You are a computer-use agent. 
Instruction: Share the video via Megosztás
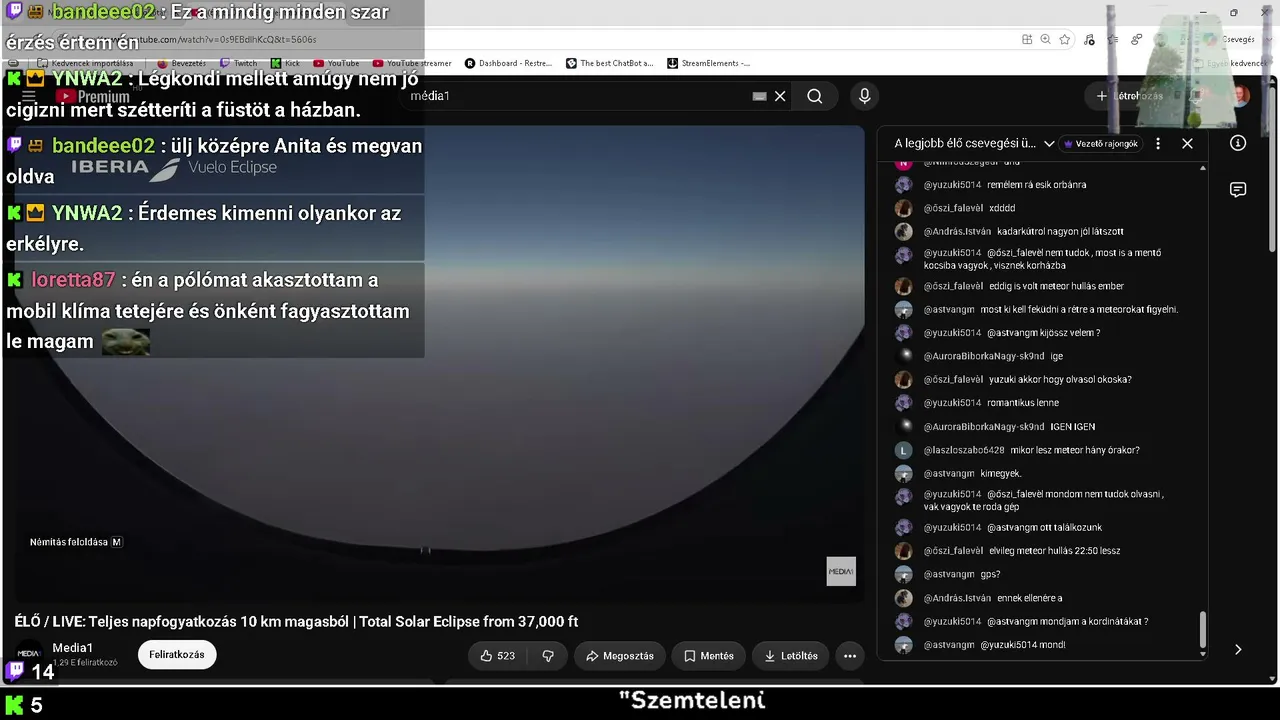pos(620,656)
